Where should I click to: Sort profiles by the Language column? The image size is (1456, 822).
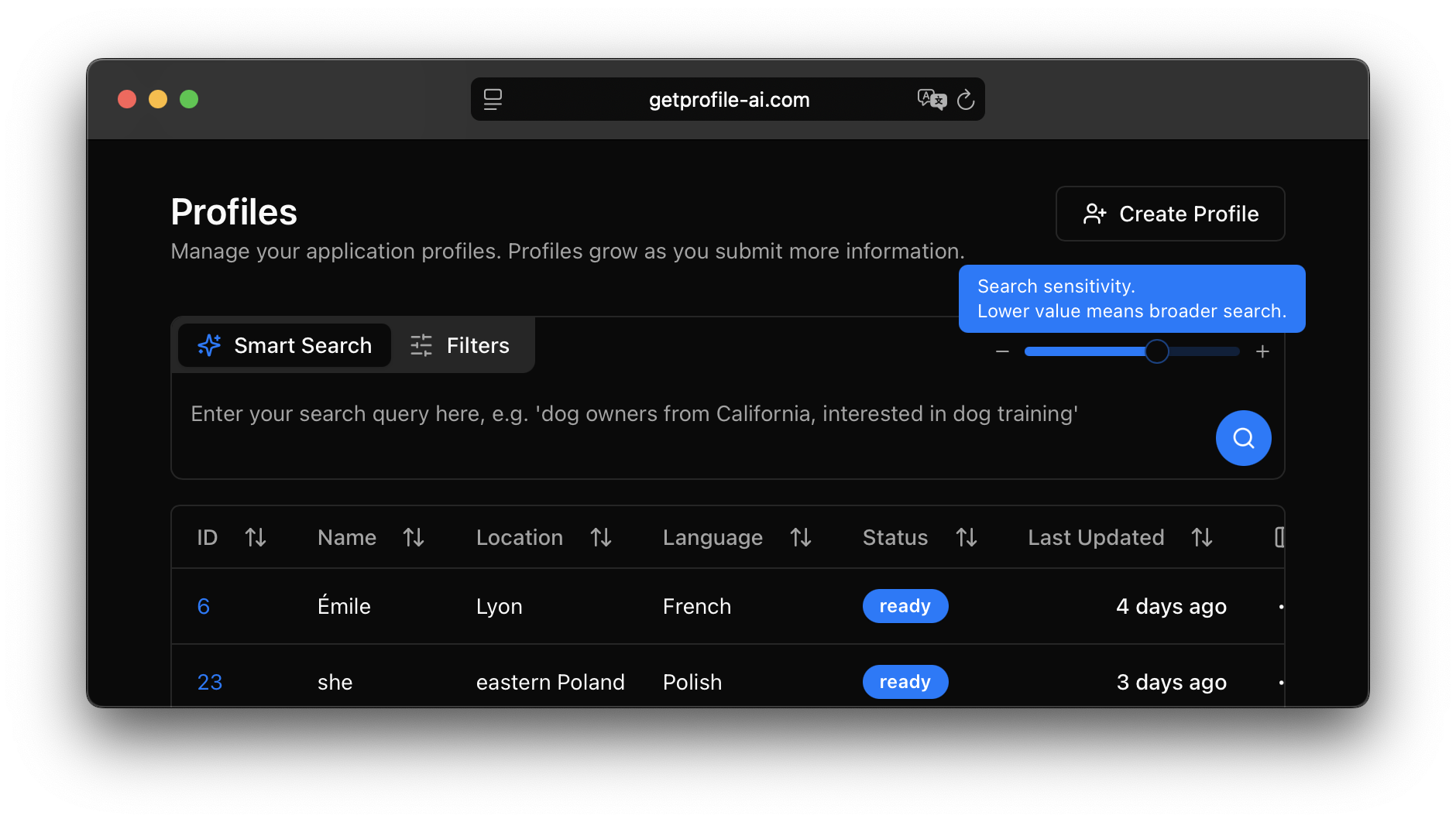[x=801, y=537]
